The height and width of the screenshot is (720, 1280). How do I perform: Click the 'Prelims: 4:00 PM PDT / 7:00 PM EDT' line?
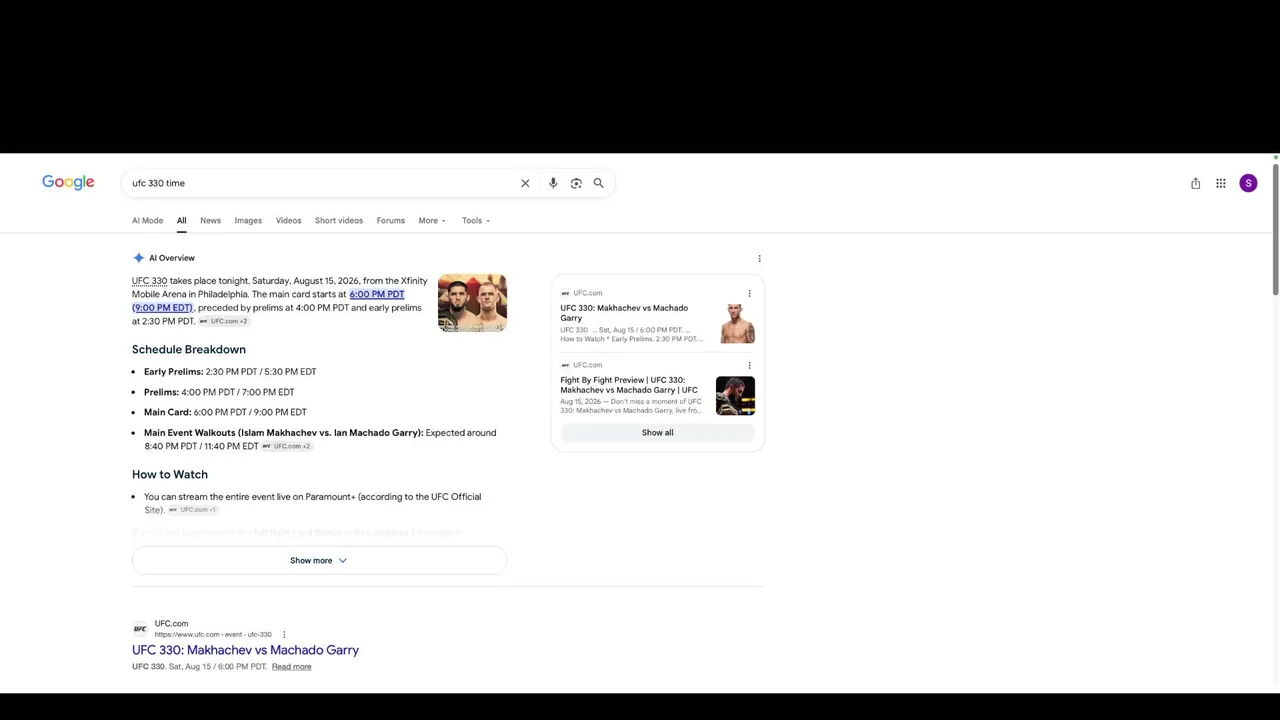pyautogui.click(x=219, y=392)
